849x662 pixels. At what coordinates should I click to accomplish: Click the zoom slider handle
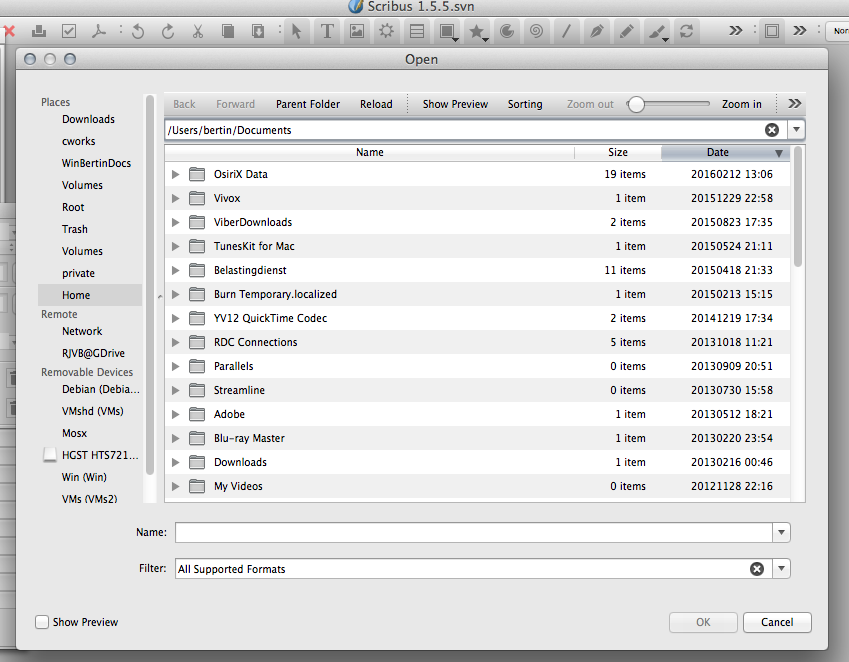tap(635, 104)
